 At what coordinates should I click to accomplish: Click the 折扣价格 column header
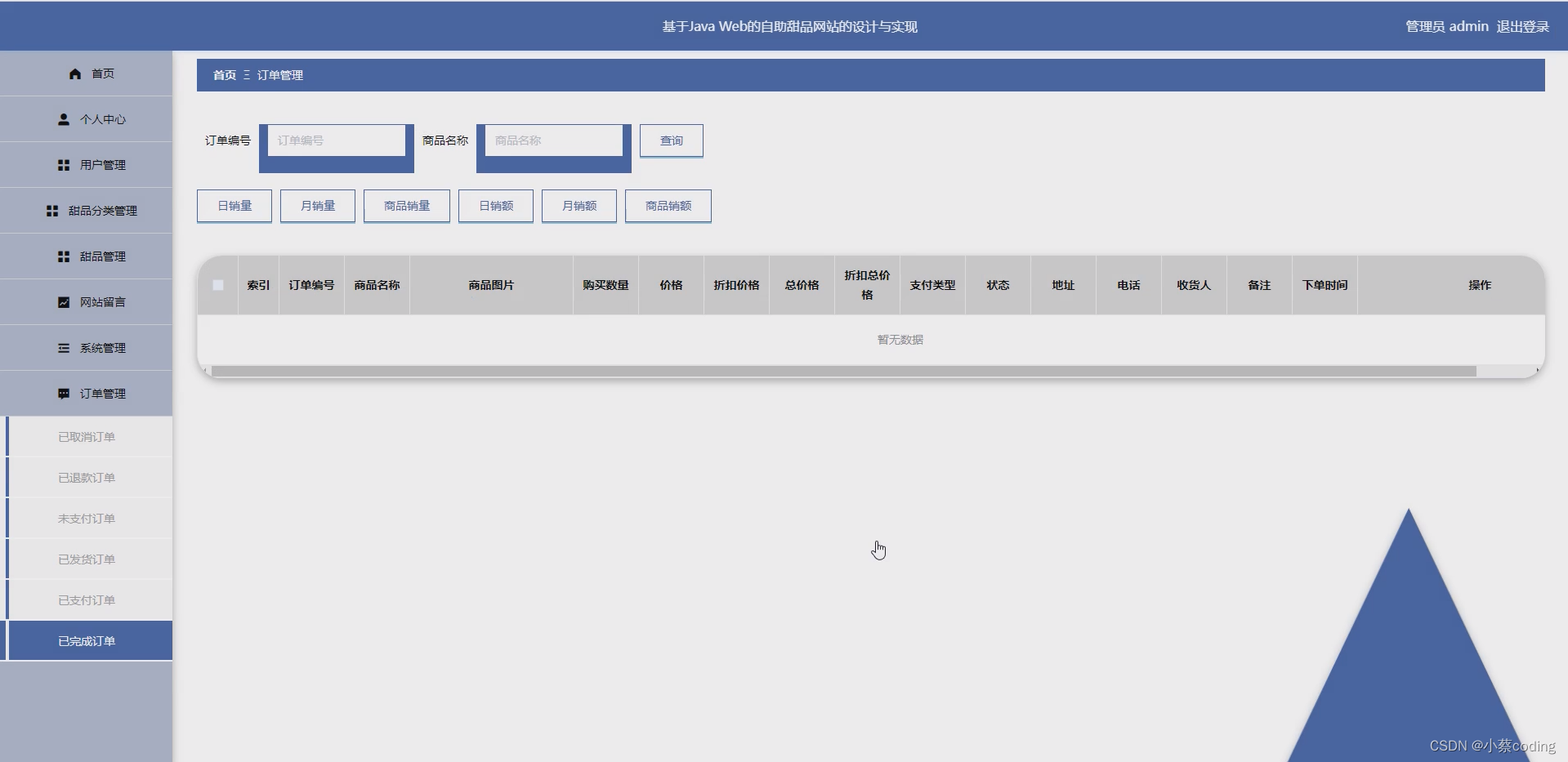pos(736,285)
